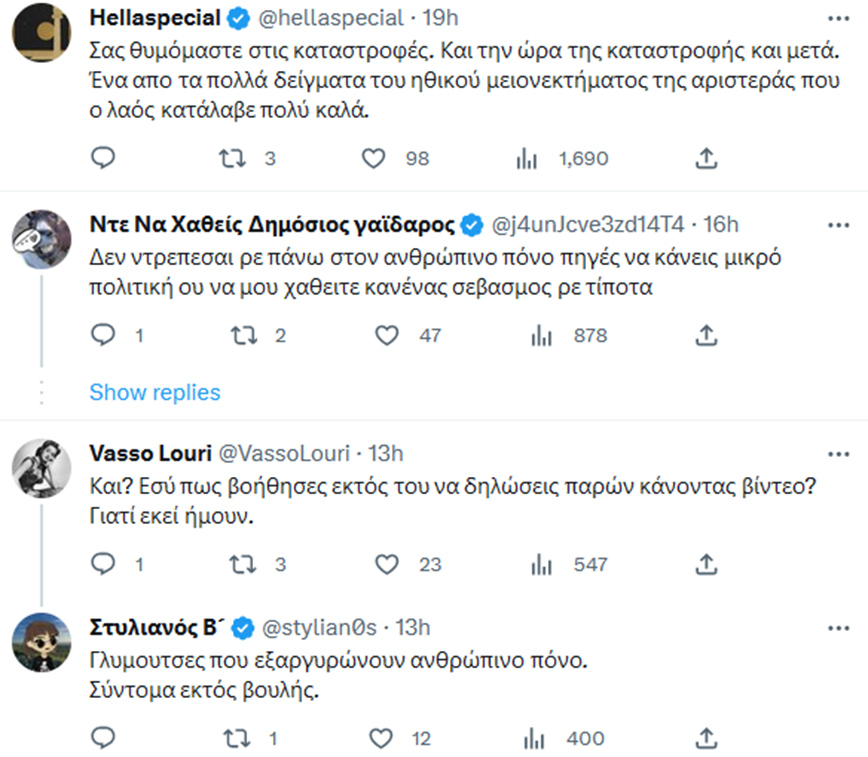Open more options for Στυλιανός Β´ tweet
Viewport: 868px width, 757px height.
[838, 627]
